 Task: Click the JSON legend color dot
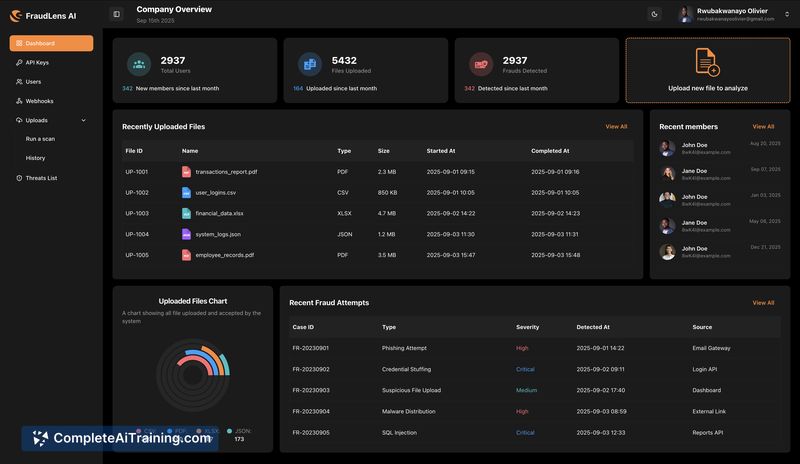[x=230, y=431]
